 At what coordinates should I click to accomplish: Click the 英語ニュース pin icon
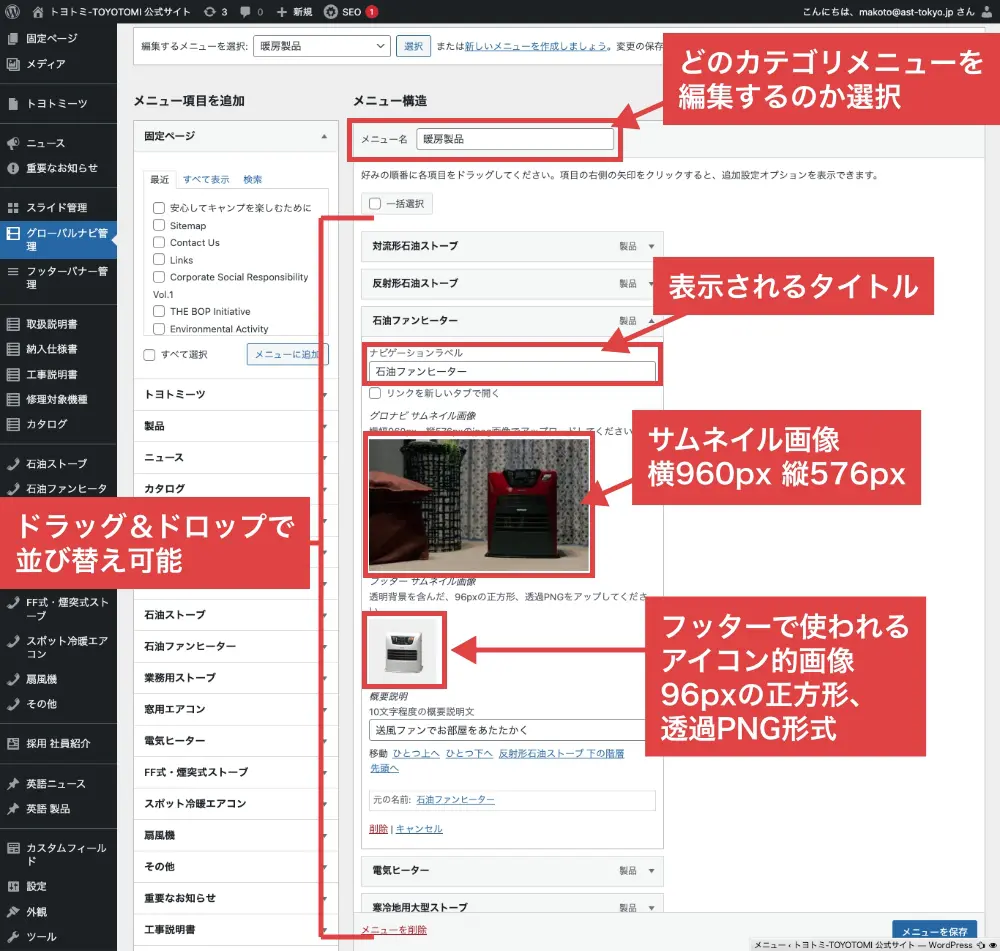[13, 783]
